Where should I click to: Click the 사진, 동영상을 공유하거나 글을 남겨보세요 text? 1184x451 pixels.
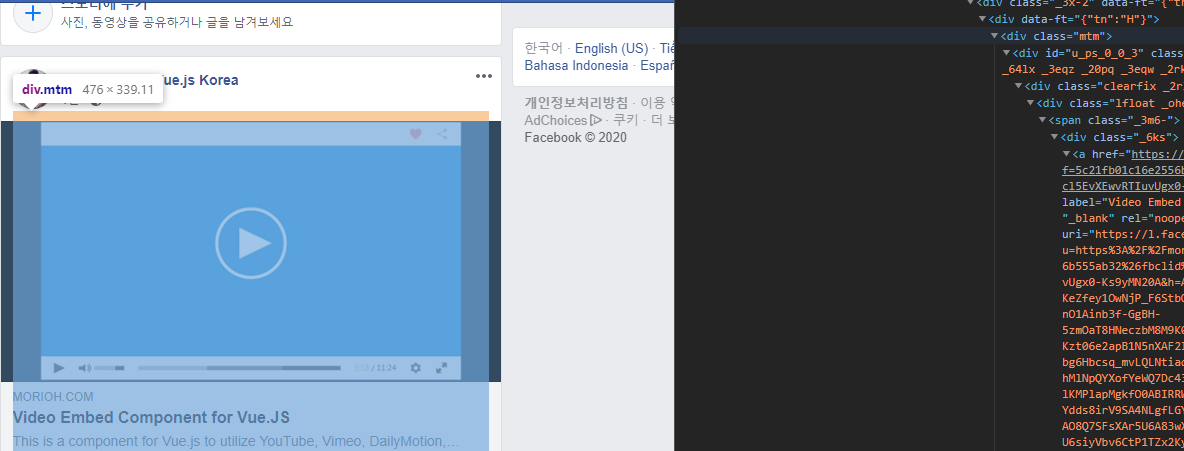tap(177, 22)
